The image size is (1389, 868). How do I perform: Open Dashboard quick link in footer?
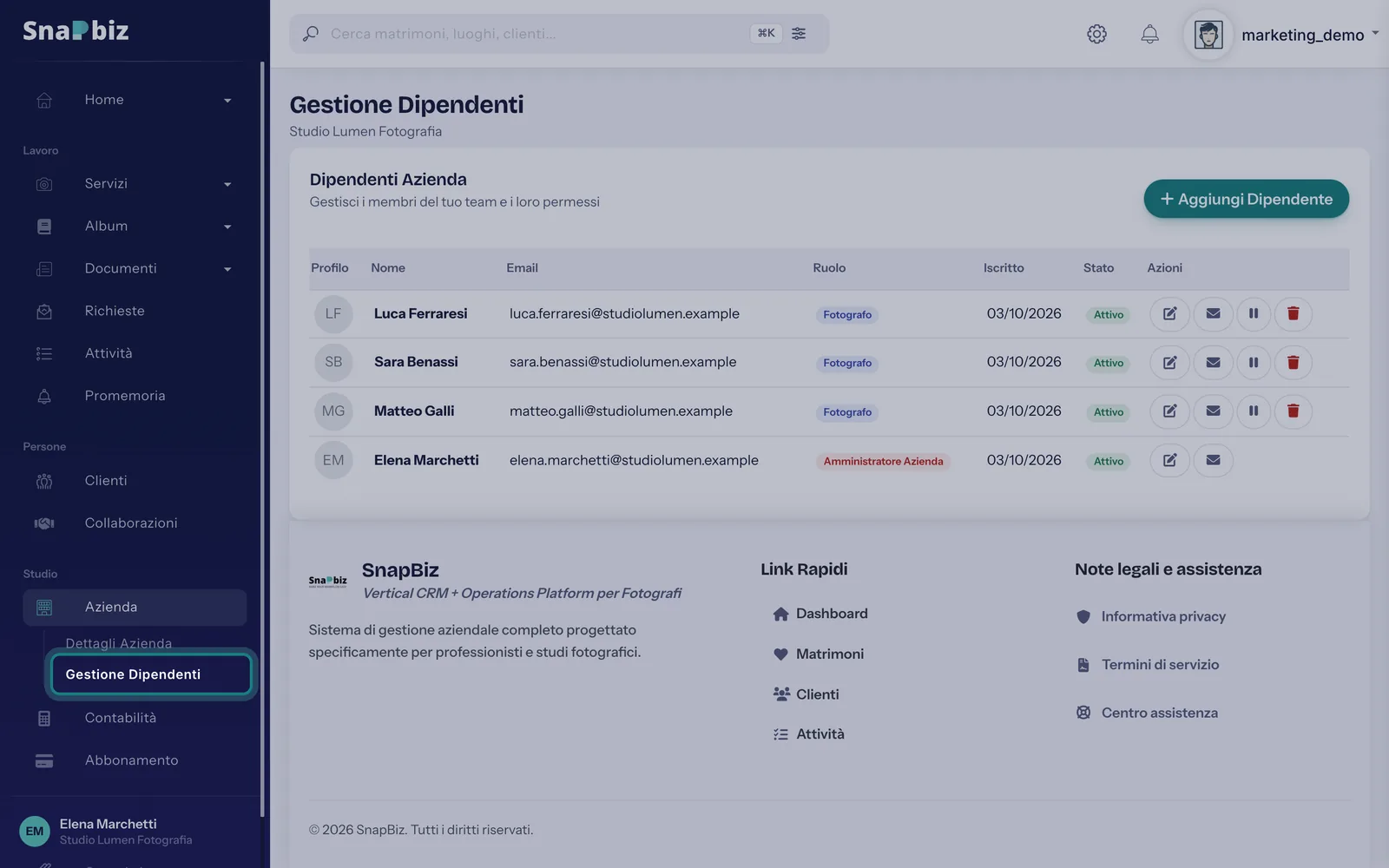tap(820, 614)
